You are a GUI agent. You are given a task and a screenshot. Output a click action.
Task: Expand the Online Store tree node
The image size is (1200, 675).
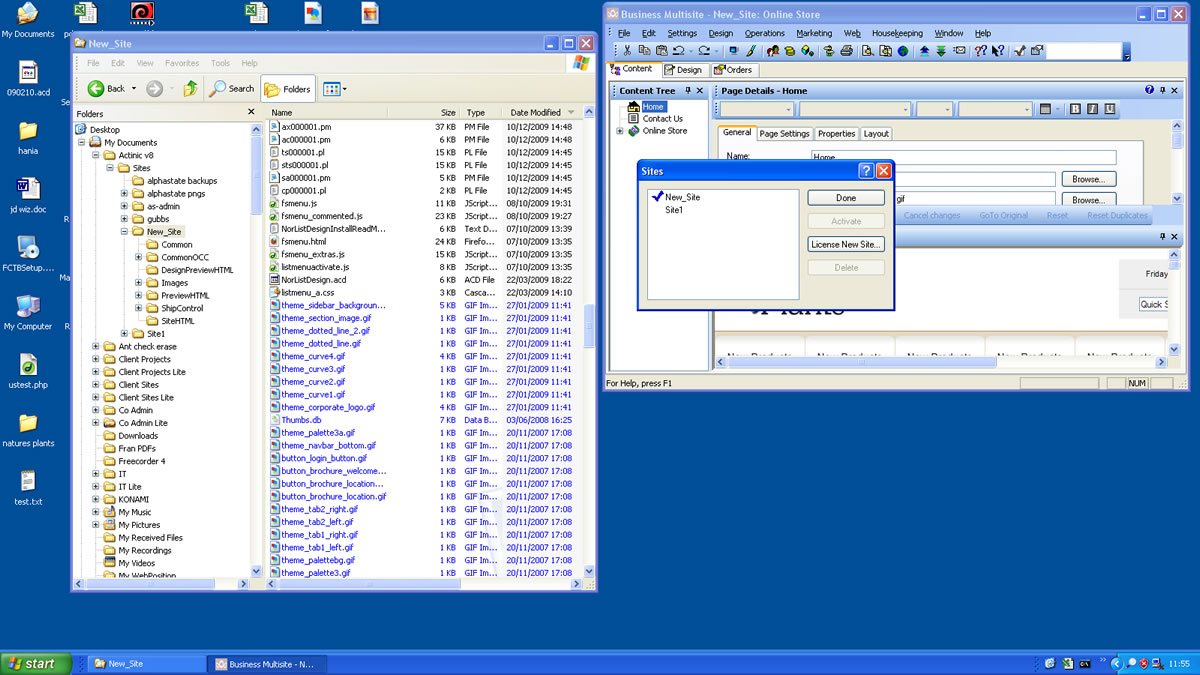point(620,131)
